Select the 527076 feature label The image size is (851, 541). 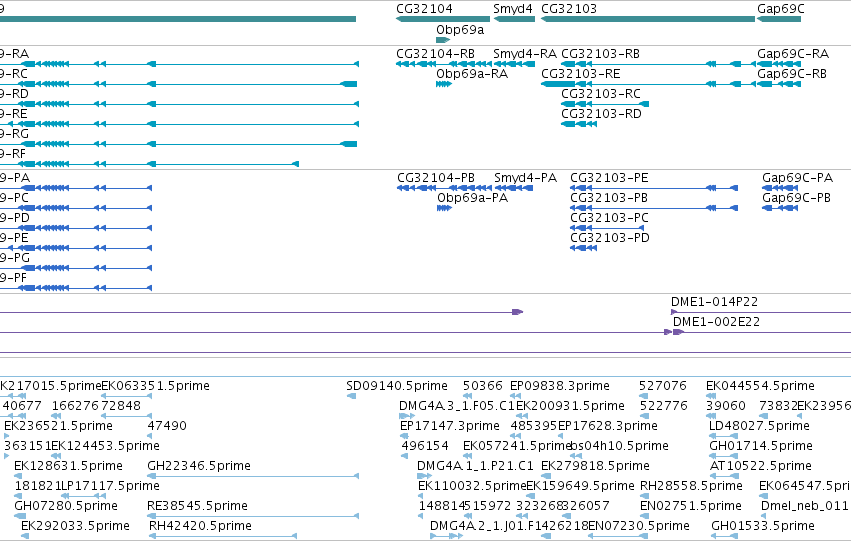[x=663, y=386]
